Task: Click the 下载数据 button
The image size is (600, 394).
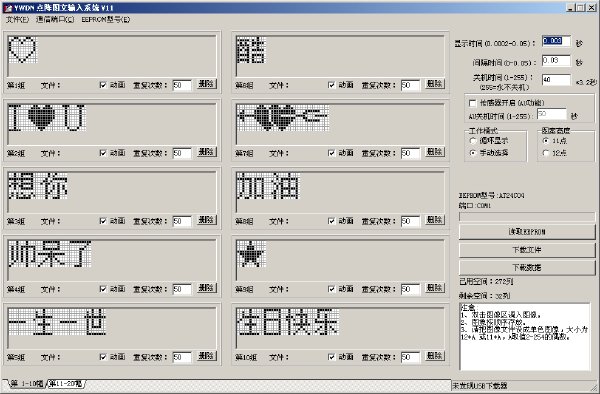Action: (x=527, y=267)
